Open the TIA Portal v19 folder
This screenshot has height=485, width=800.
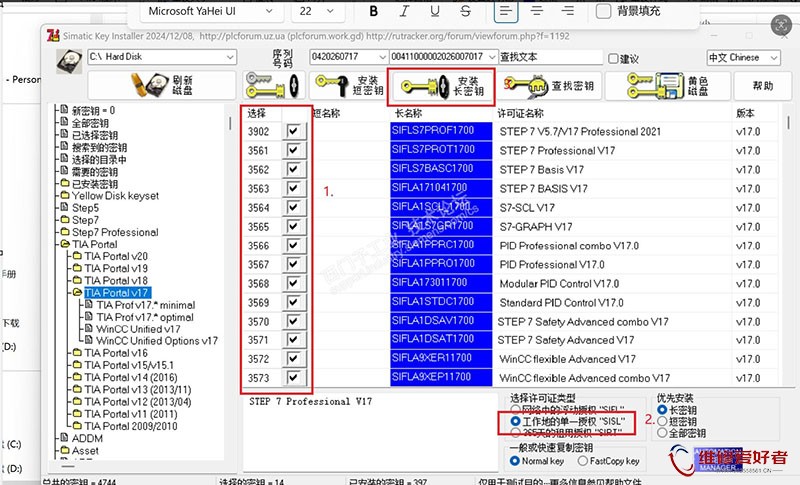[x=116, y=268]
